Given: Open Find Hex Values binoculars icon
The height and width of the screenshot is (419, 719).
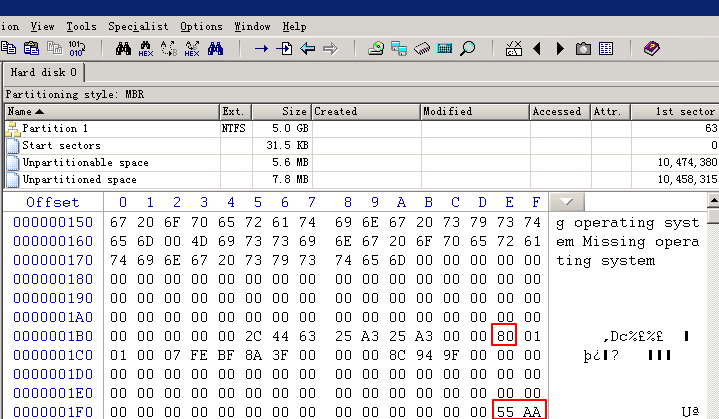Looking at the screenshot, I should pos(146,48).
